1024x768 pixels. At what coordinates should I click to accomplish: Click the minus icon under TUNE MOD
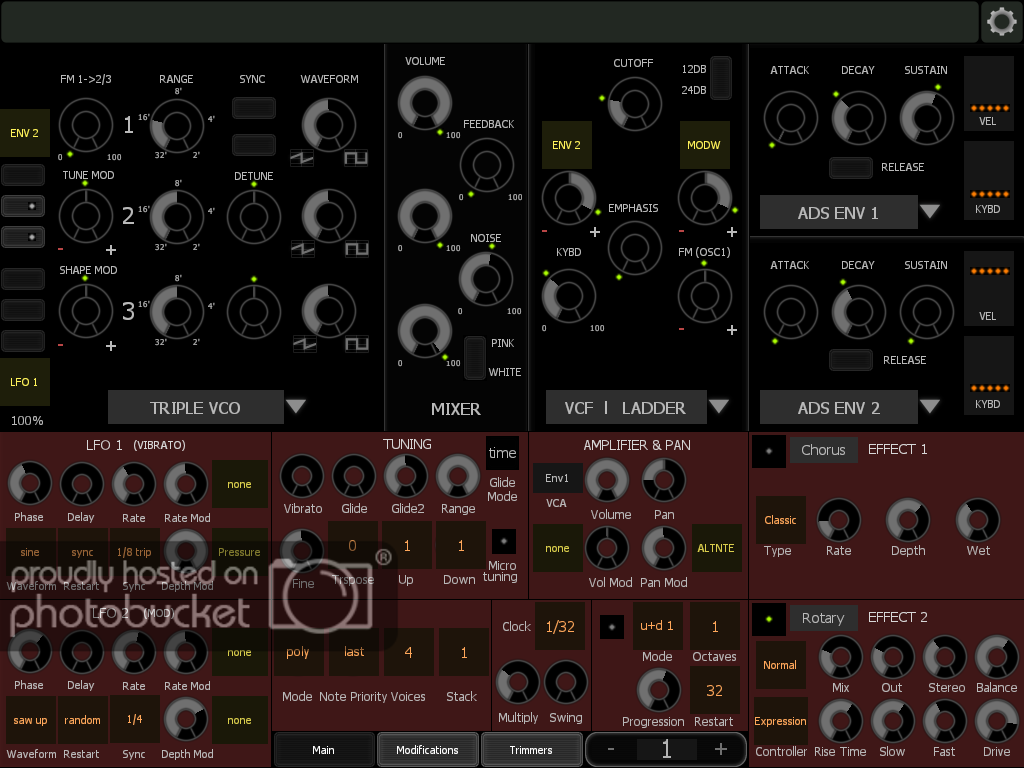point(61,249)
